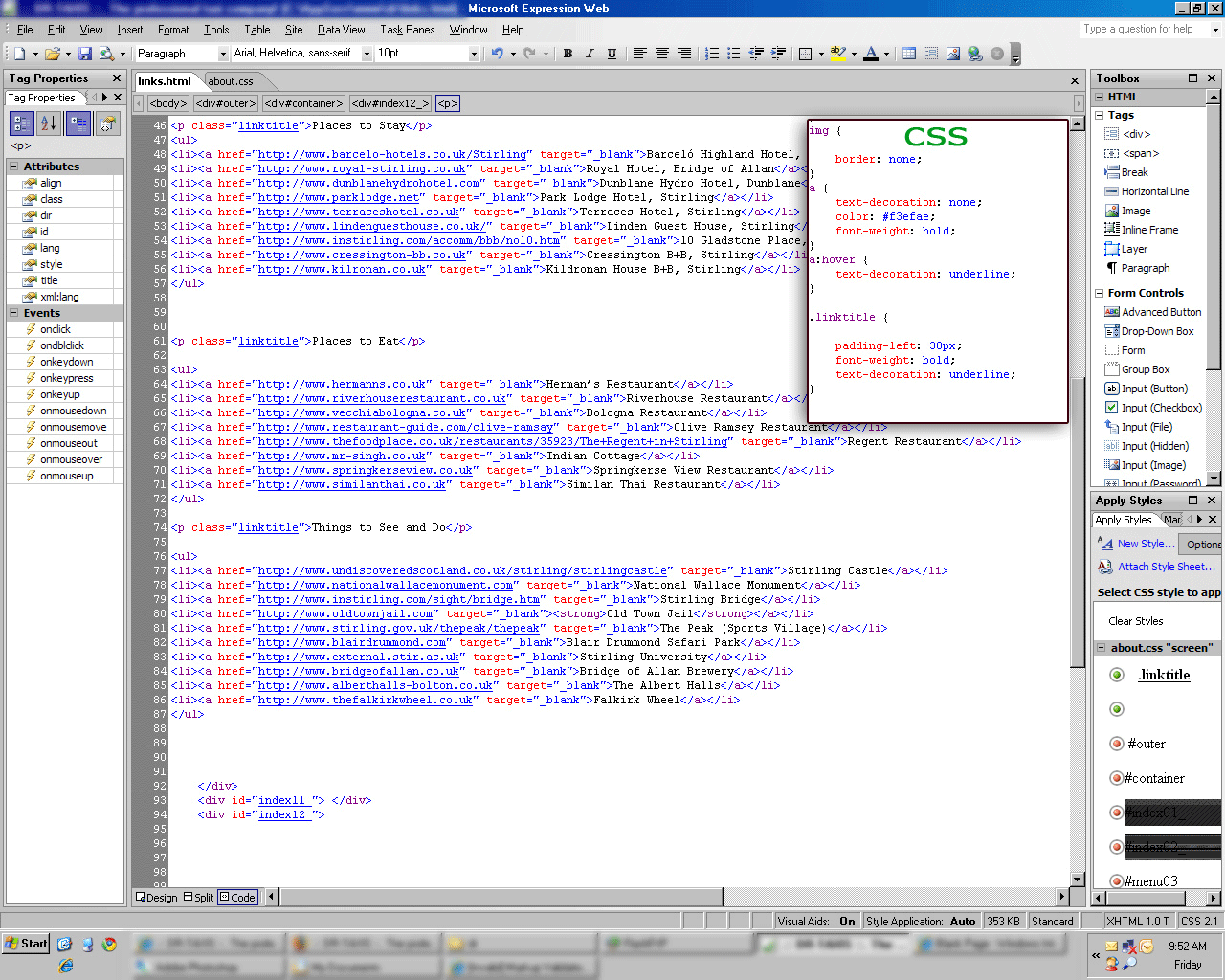Collapse the Form Controls section in Toolbox
This screenshot has height=980, width=1225.
tap(1099, 293)
